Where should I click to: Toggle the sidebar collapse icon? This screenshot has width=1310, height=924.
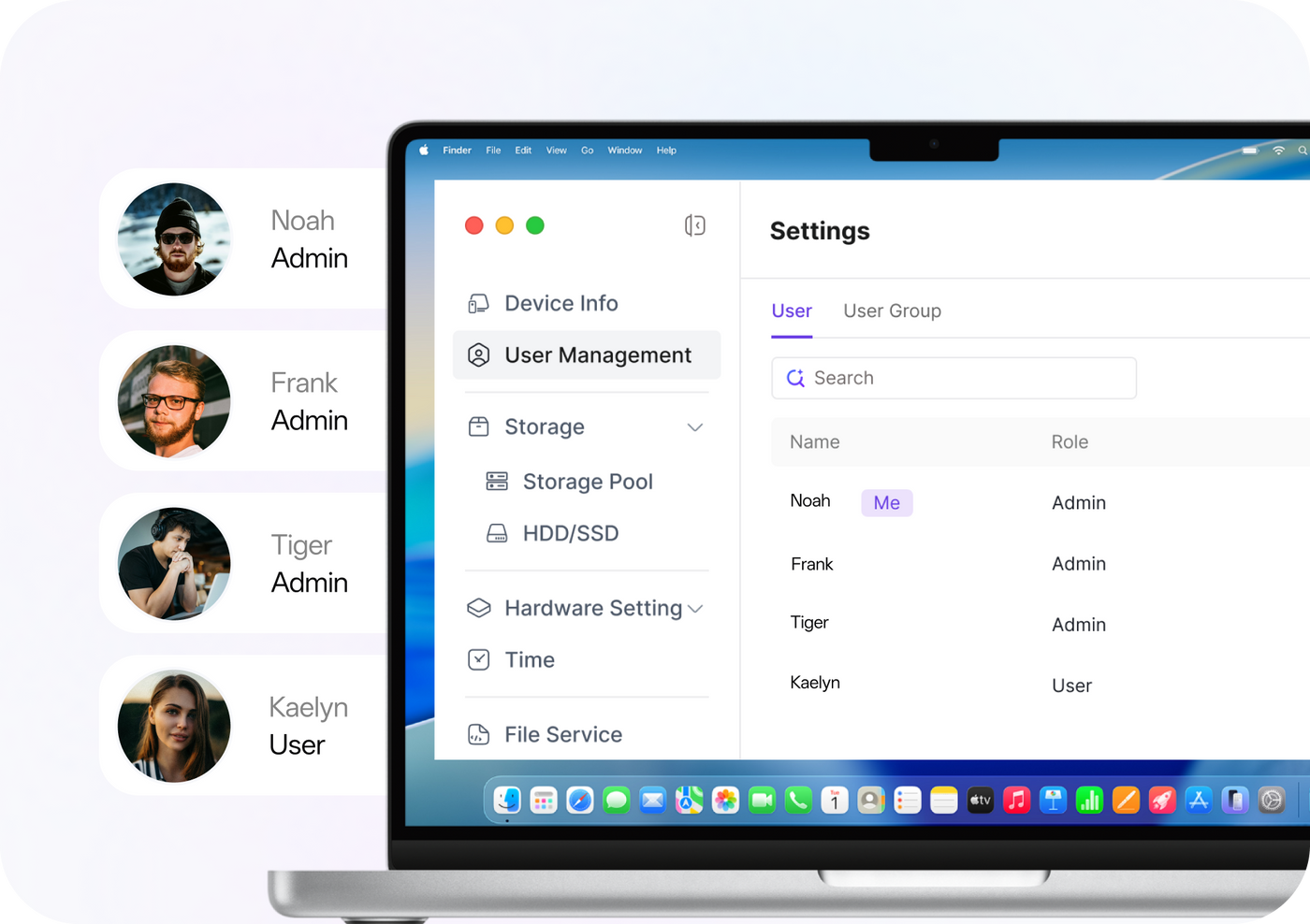point(694,225)
